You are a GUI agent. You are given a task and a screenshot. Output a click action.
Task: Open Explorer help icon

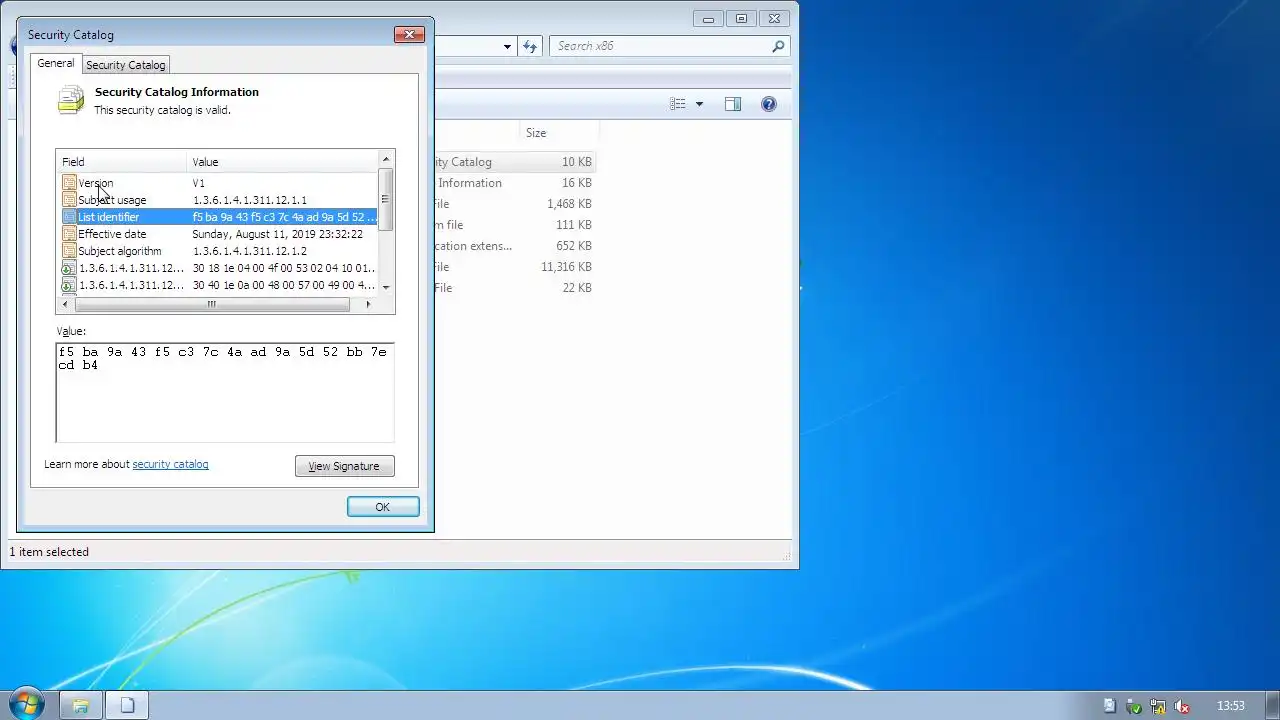[769, 104]
